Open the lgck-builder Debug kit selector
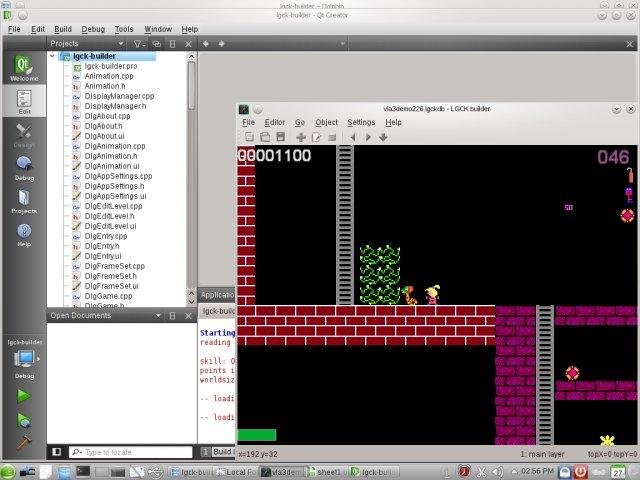This screenshot has height=480, width=640. coord(24,359)
